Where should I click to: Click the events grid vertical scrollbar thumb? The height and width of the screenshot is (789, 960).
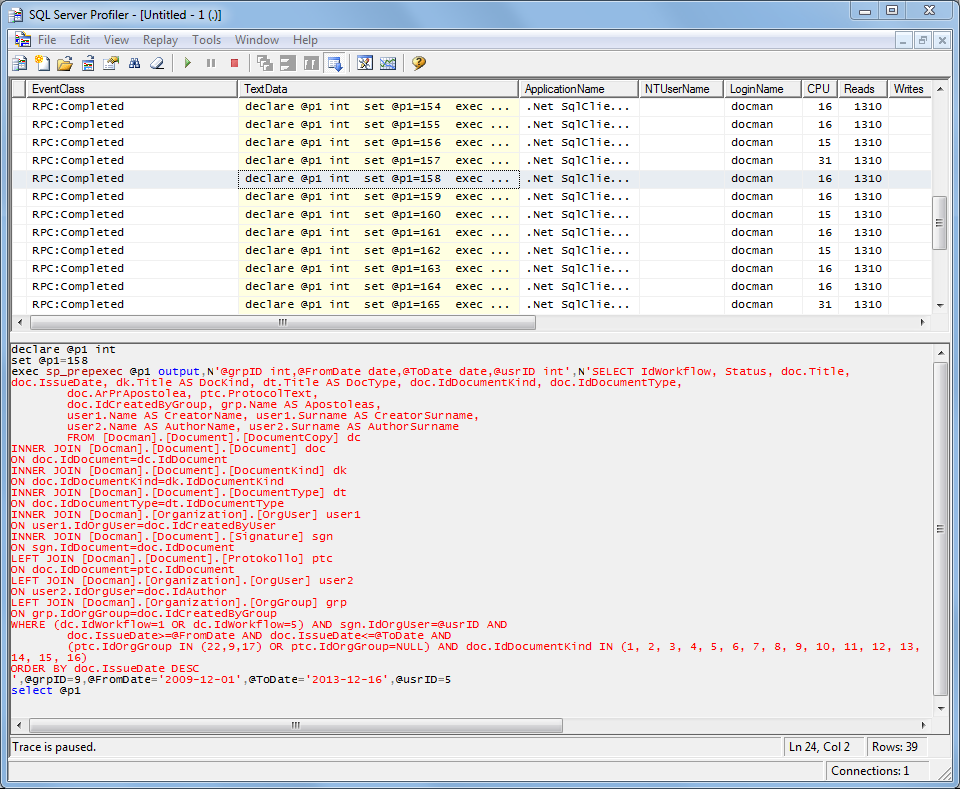pos(939,223)
